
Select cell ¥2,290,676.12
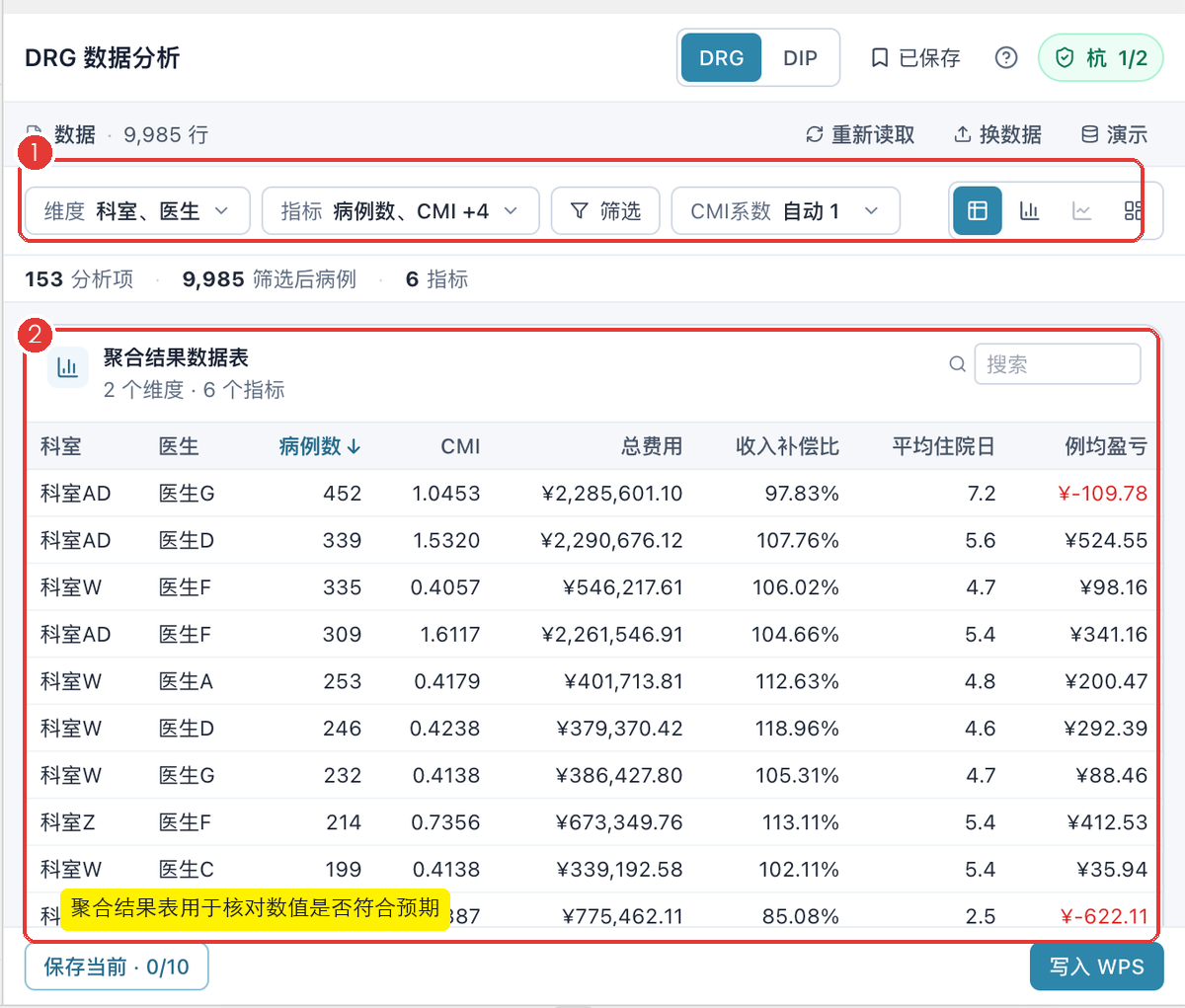612,540
